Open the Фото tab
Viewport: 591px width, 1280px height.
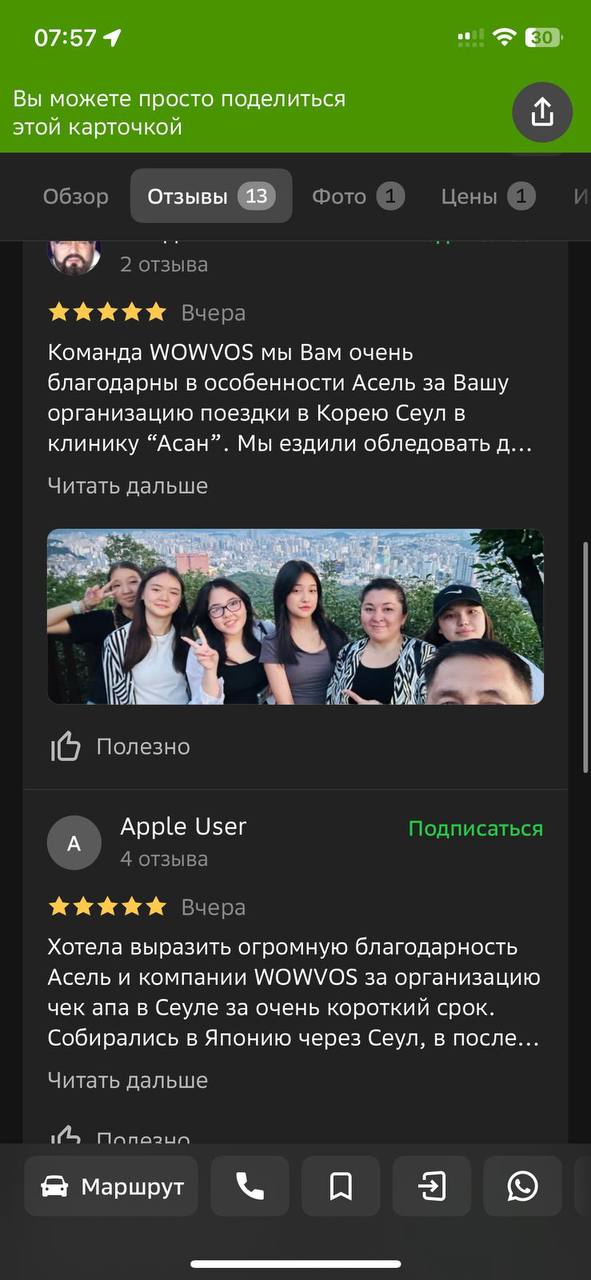click(358, 196)
